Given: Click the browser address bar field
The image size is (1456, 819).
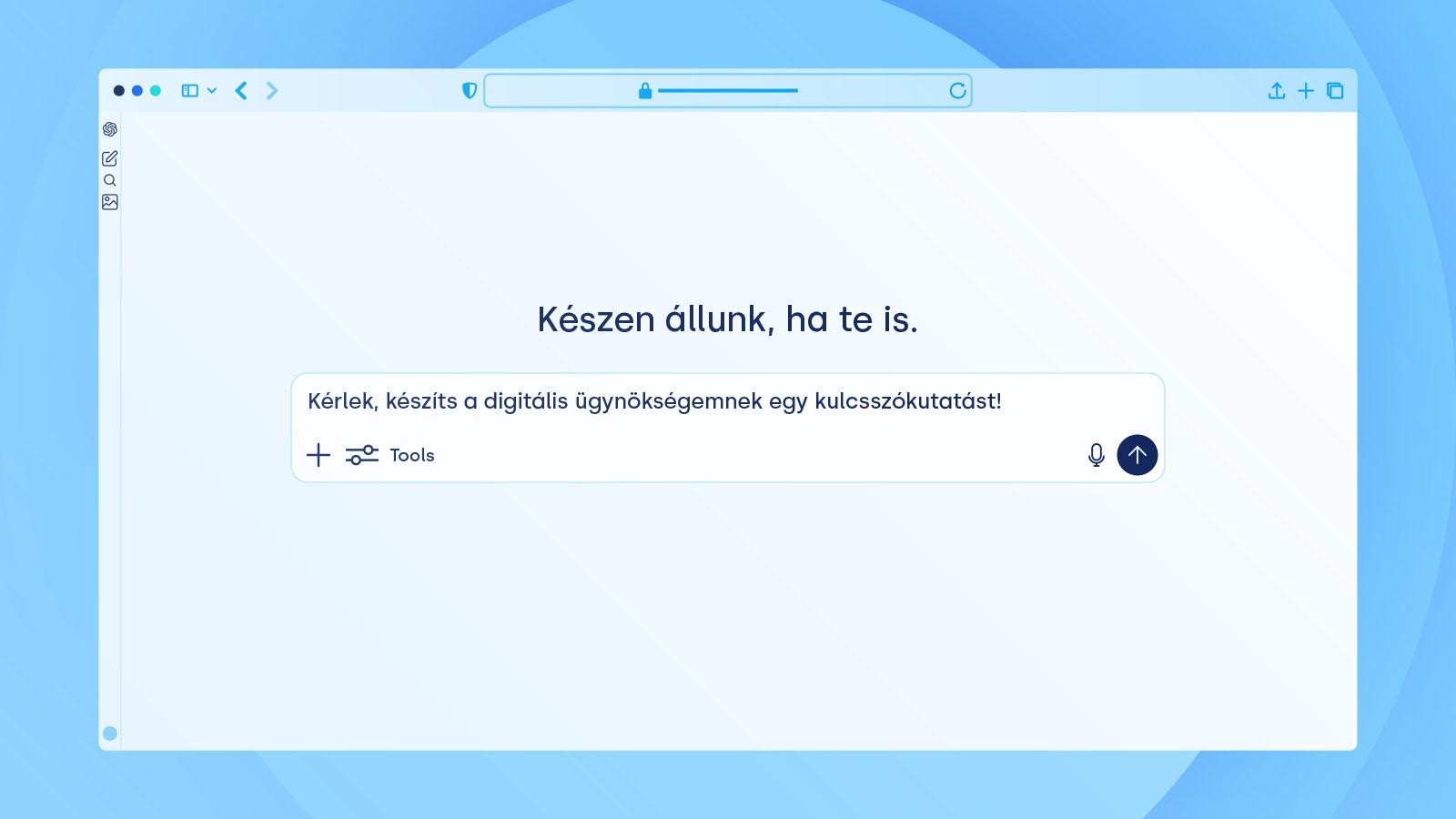Looking at the screenshot, I should click(x=728, y=91).
